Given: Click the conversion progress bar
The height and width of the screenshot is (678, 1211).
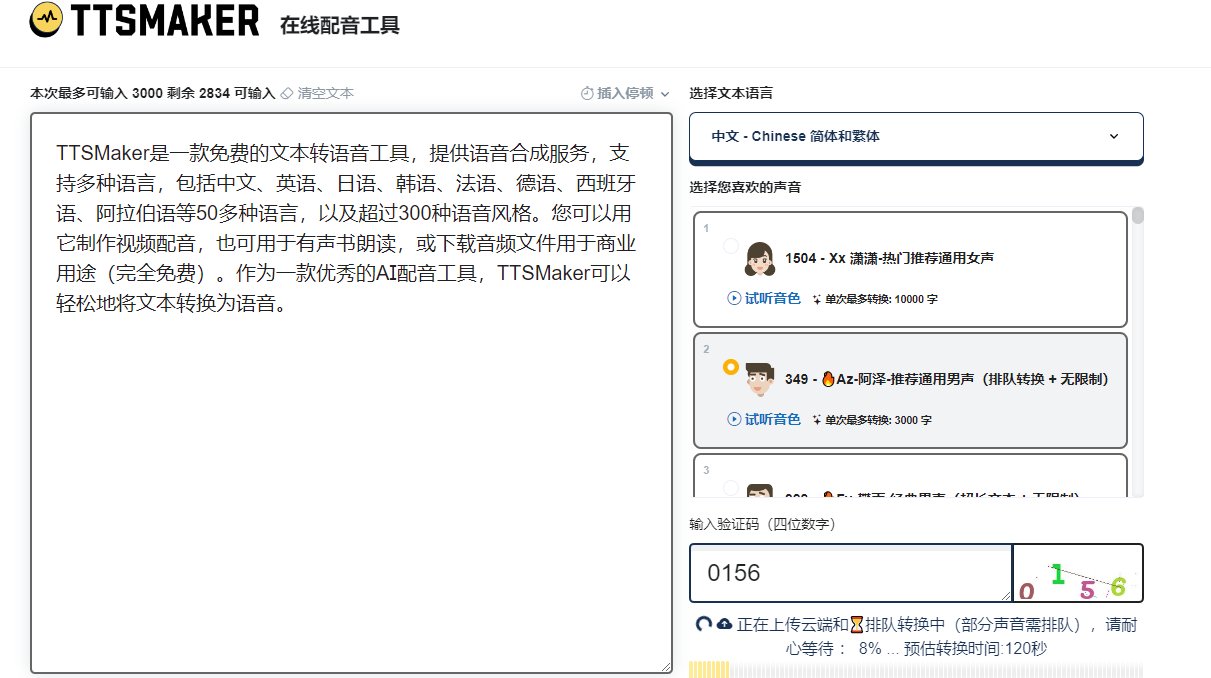Looking at the screenshot, I should (x=915, y=669).
